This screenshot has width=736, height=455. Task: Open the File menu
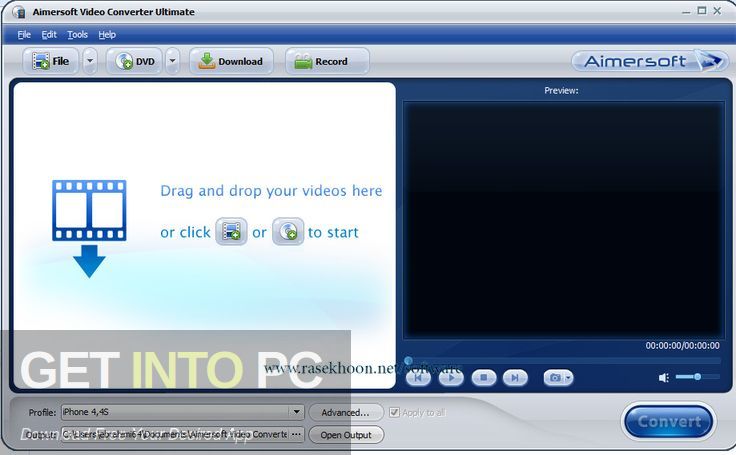pos(24,35)
